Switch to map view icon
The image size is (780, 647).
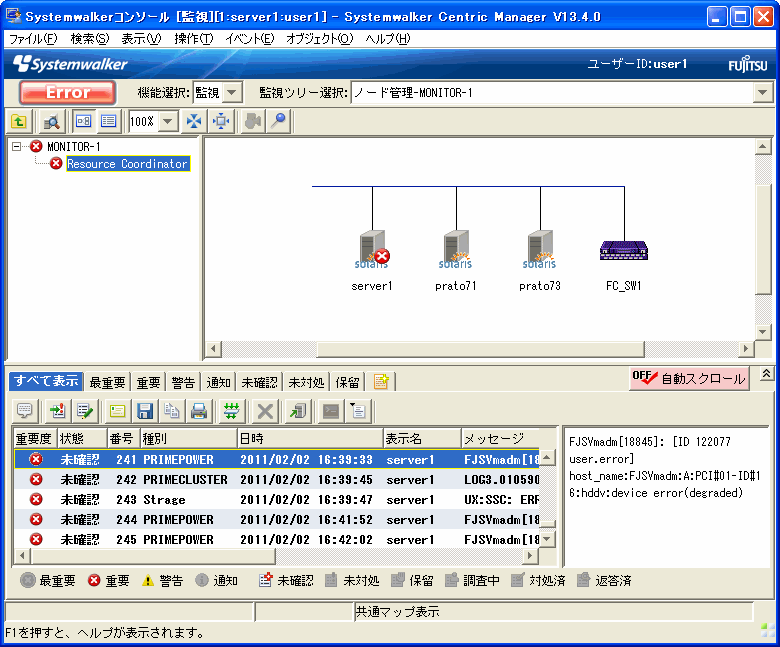(83, 121)
